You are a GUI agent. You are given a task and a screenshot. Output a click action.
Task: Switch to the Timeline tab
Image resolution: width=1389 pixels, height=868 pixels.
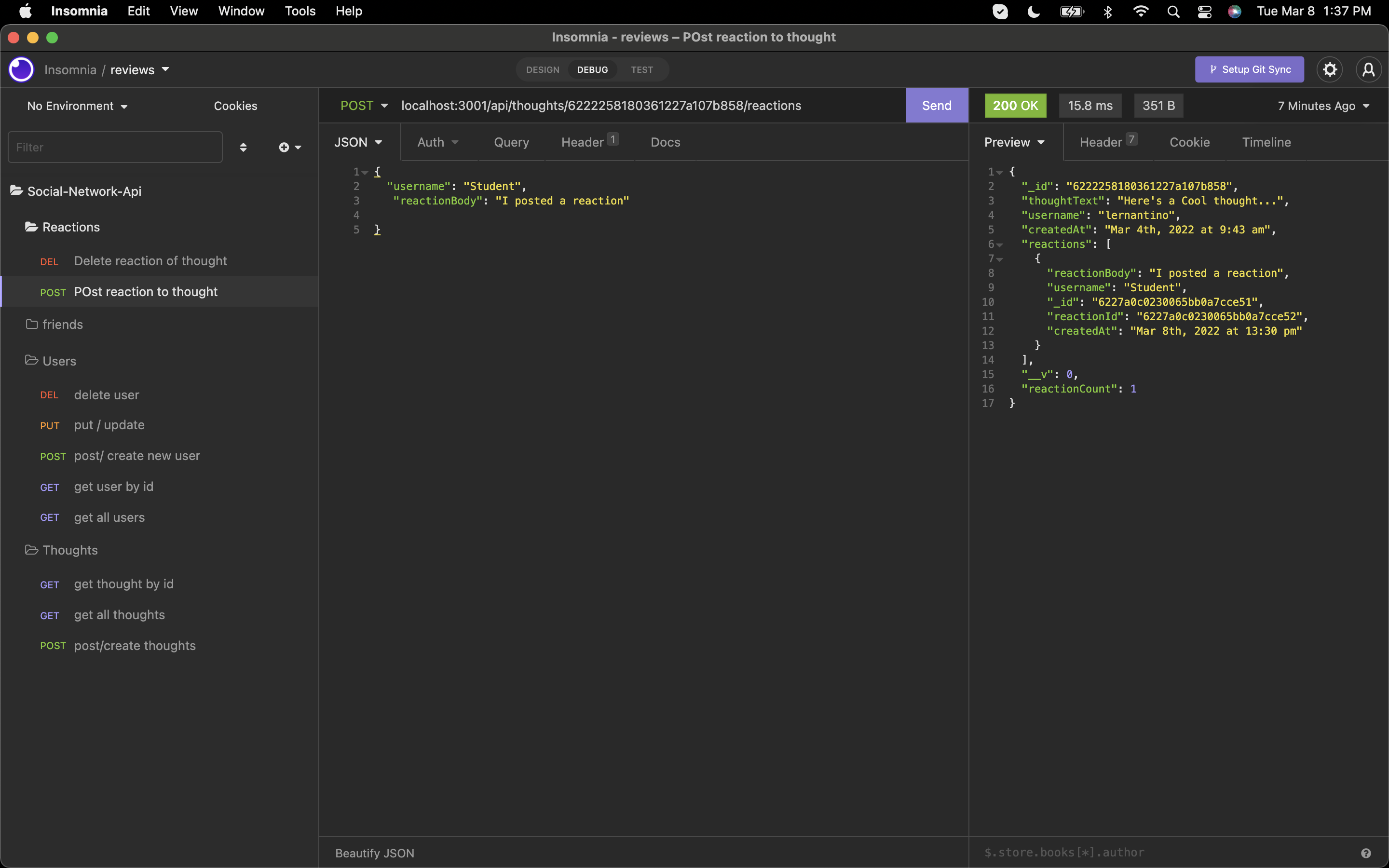(1267, 142)
